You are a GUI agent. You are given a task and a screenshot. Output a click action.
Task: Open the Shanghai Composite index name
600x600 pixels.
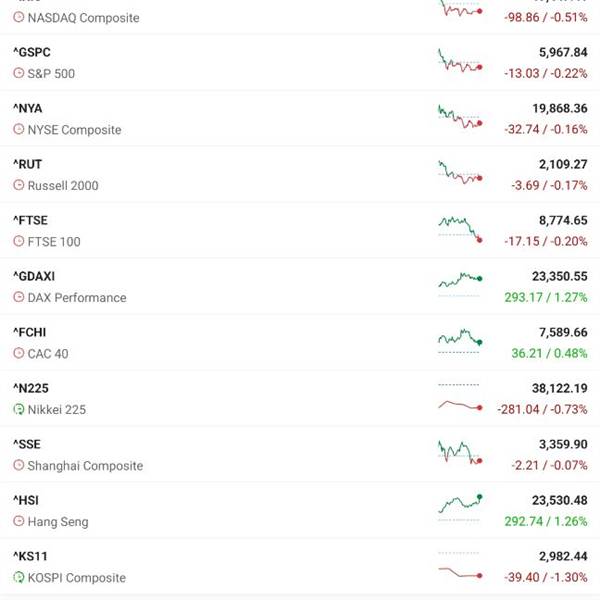(85, 465)
